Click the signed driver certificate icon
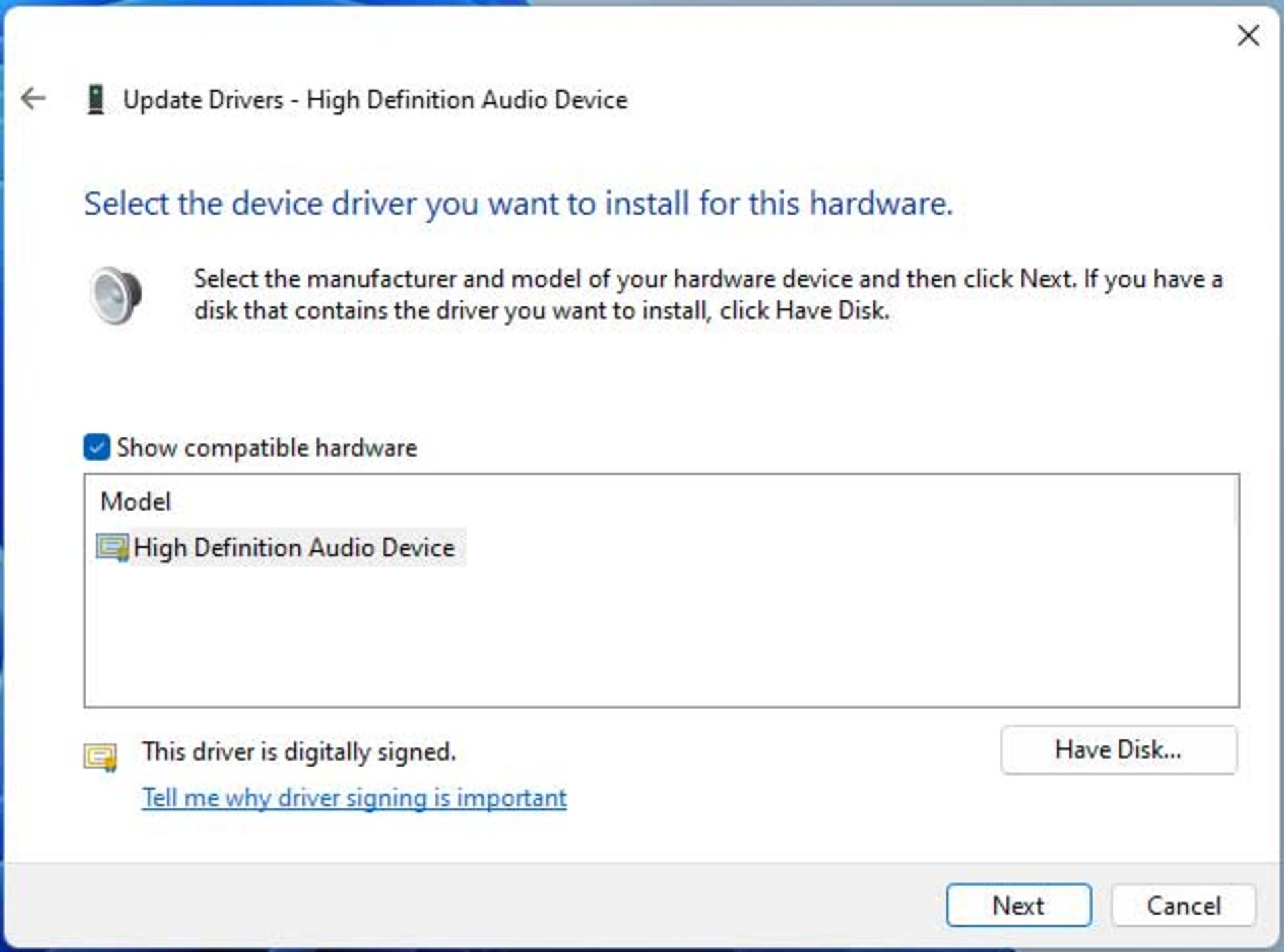This screenshot has height=952, width=1284. coord(100,757)
